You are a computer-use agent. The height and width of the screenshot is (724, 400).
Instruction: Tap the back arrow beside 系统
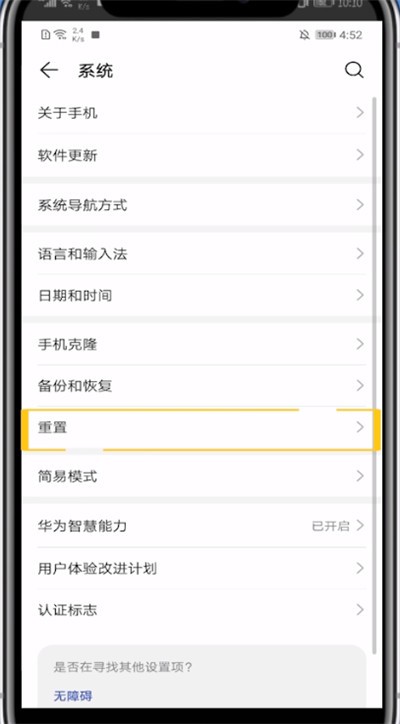click(49, 70)
